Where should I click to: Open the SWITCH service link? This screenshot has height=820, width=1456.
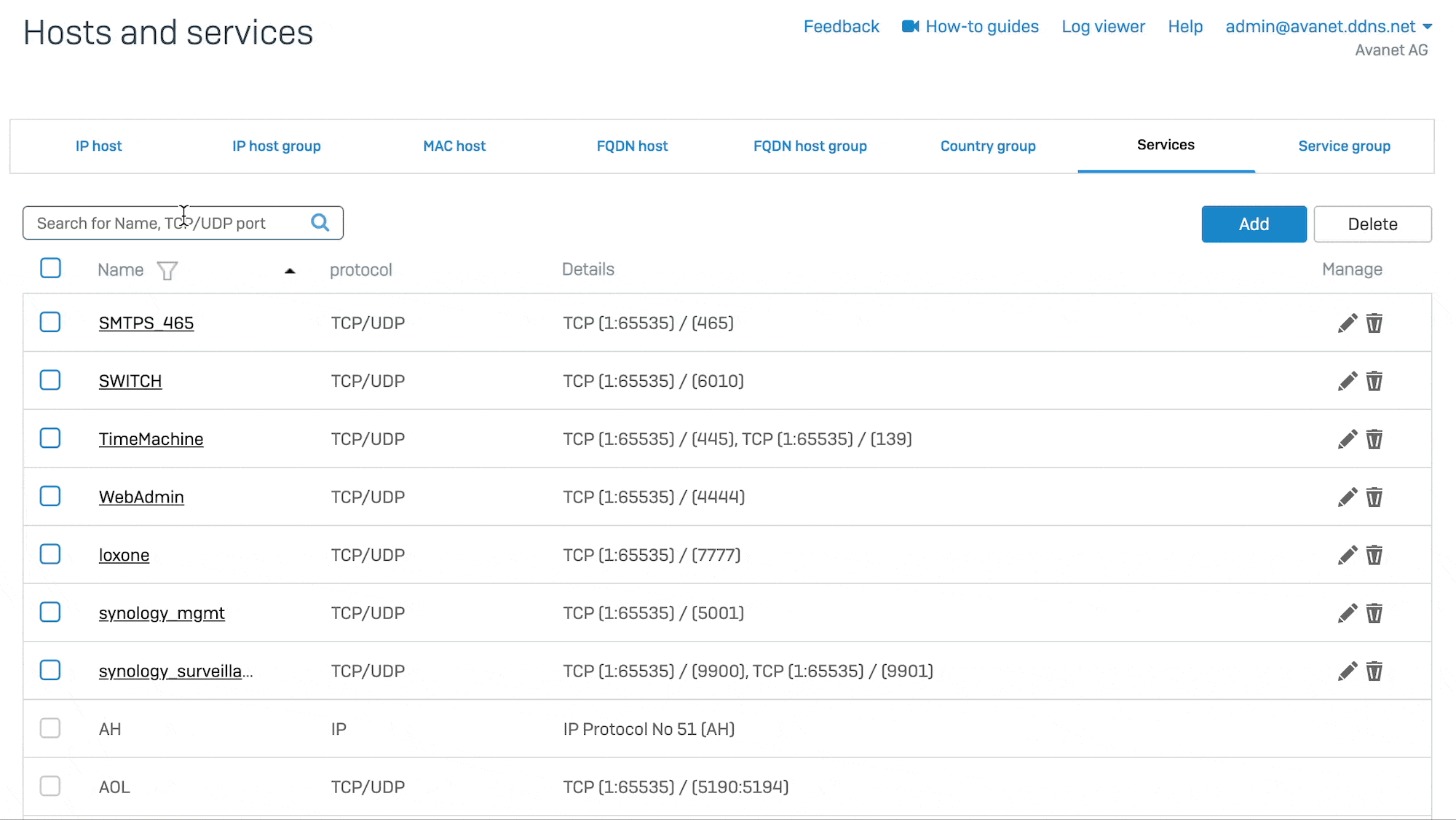(130, 381)
